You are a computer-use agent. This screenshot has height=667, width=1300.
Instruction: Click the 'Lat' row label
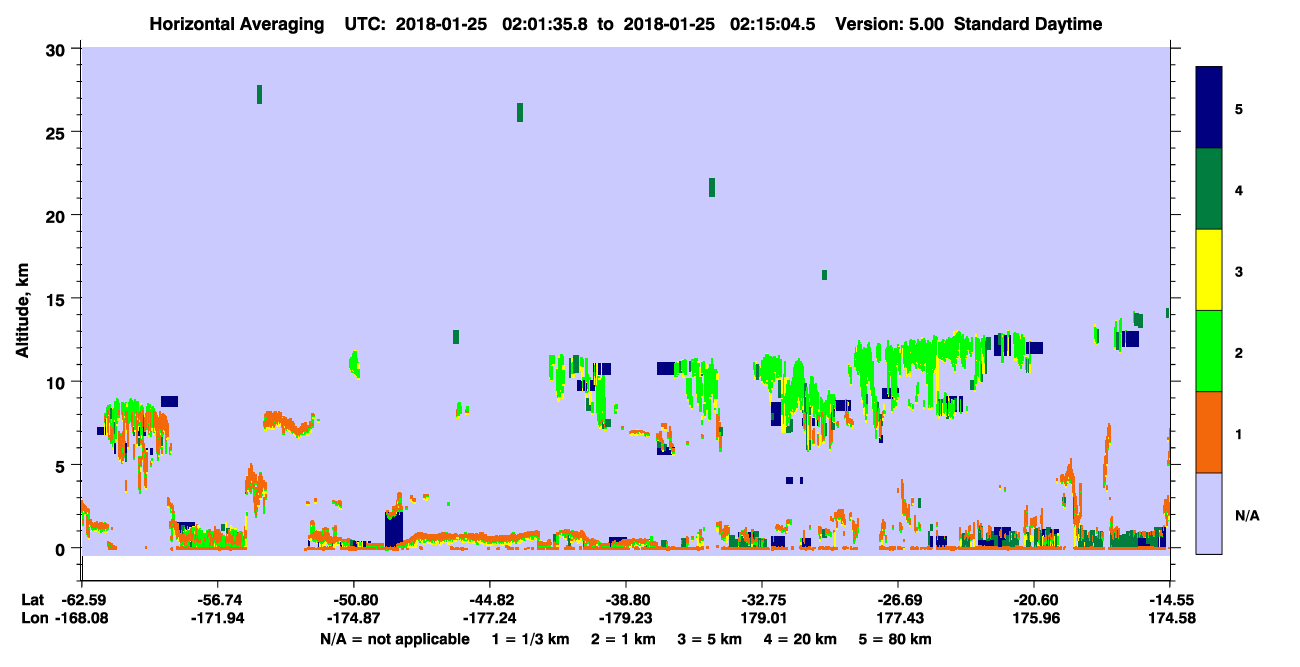(x=33, y=600)
